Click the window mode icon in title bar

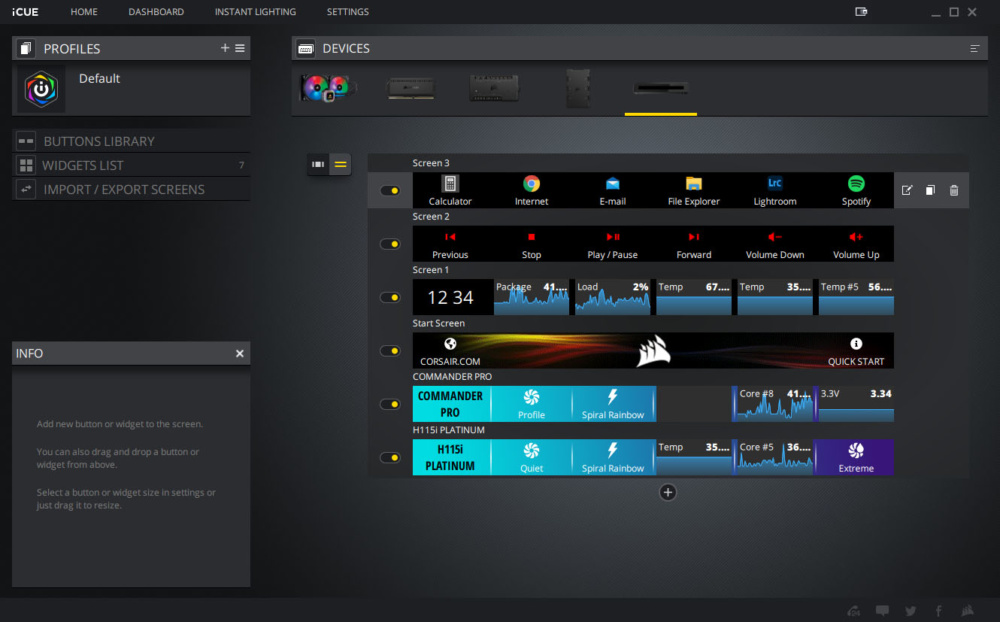click(861, 11)
